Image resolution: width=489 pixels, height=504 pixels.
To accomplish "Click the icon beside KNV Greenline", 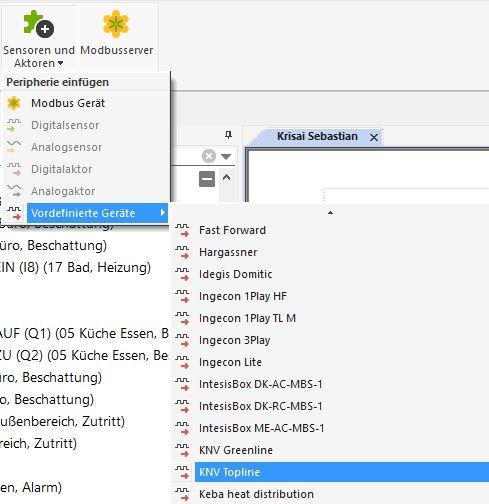I will pos(182,450).
